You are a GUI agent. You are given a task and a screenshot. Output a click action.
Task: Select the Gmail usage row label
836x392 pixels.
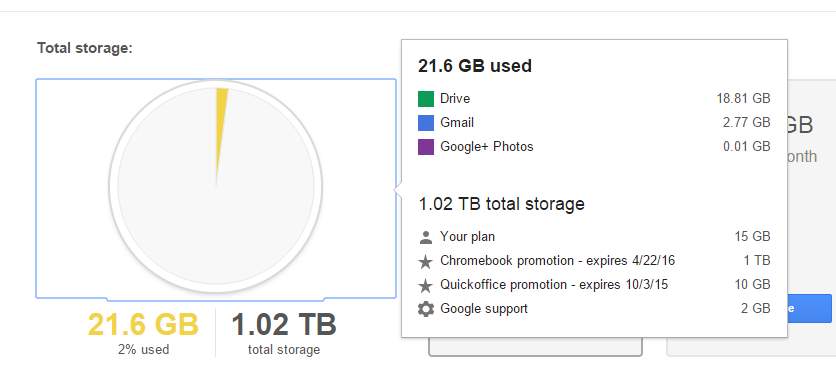click(x=457, y=123)
